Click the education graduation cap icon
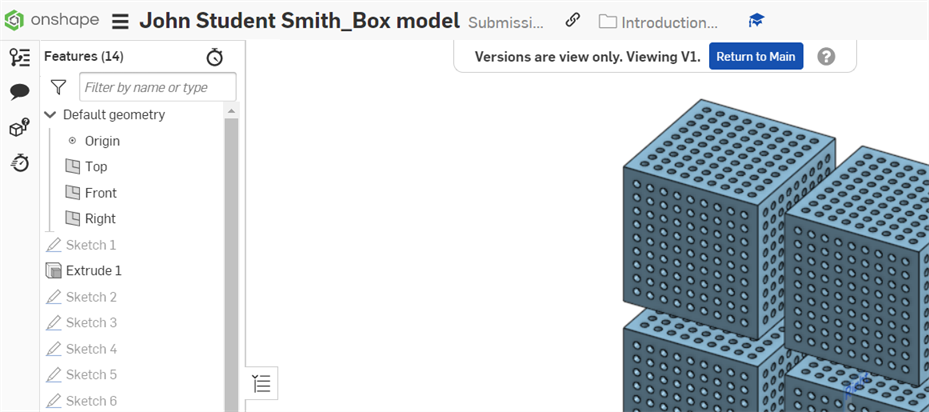Screen dimensions: 929x412 (756, 21)
